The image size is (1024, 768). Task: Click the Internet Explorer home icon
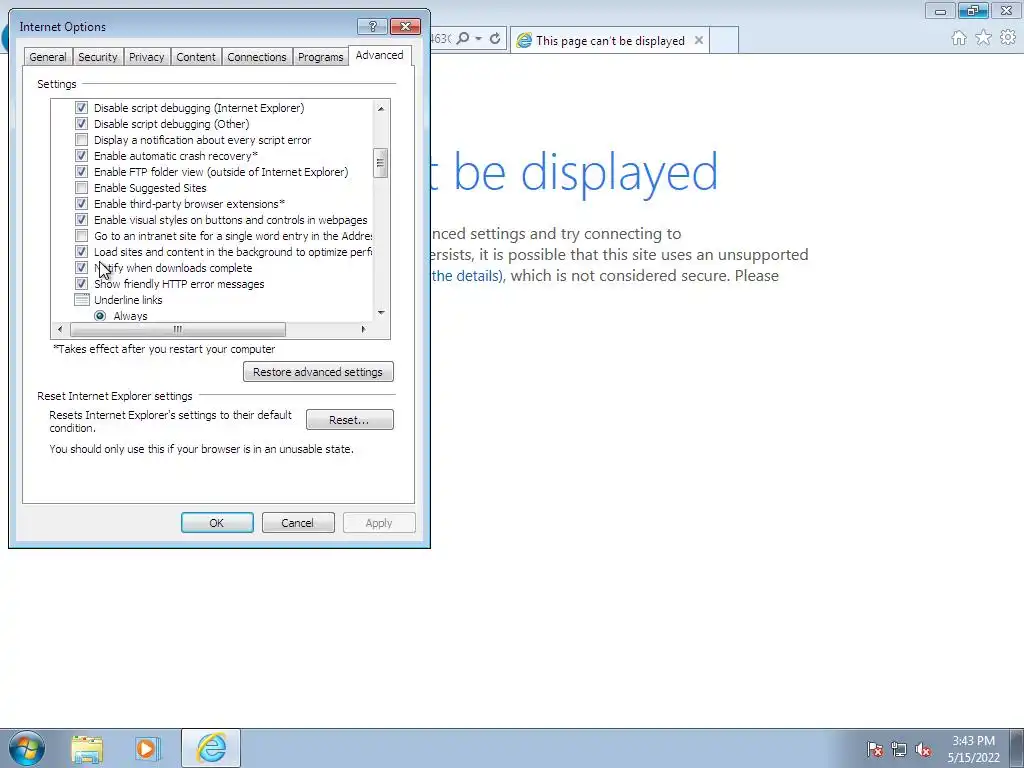pyautogui.click(x=959, y=38)
